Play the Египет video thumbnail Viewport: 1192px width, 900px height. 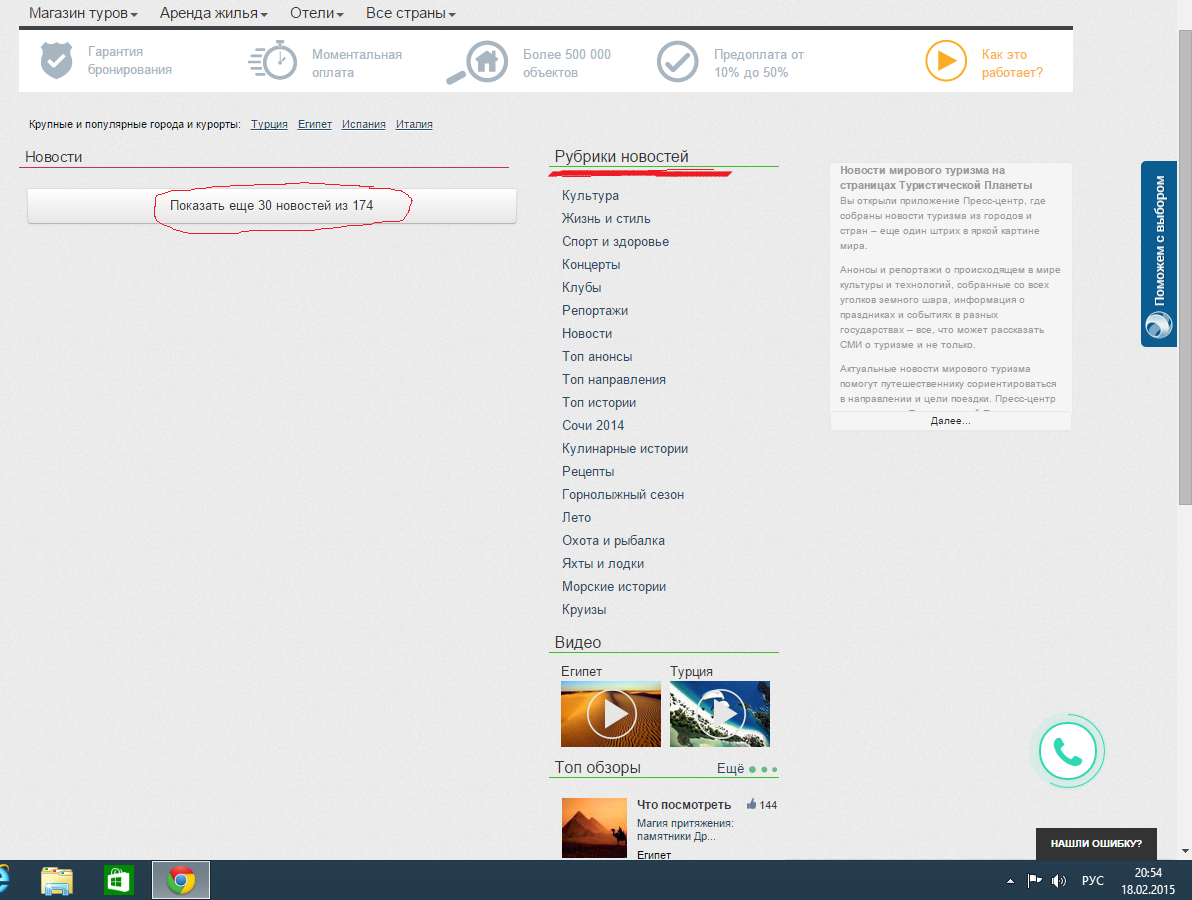(x=611, y=714)
